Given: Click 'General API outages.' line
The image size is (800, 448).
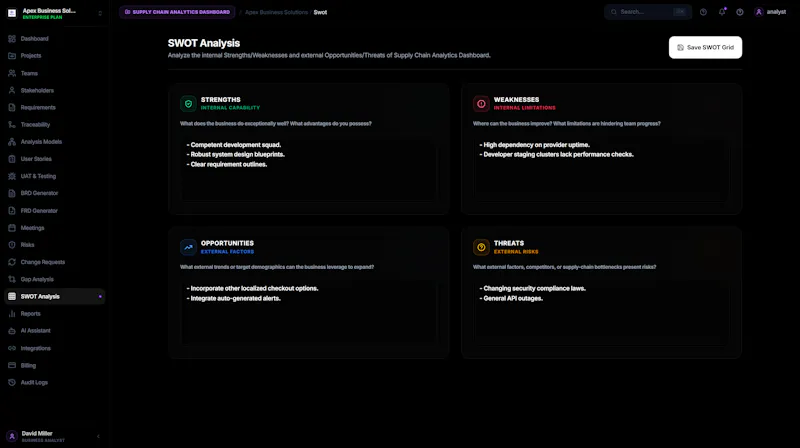Looking at the screenshot, I should click(511, 298).
